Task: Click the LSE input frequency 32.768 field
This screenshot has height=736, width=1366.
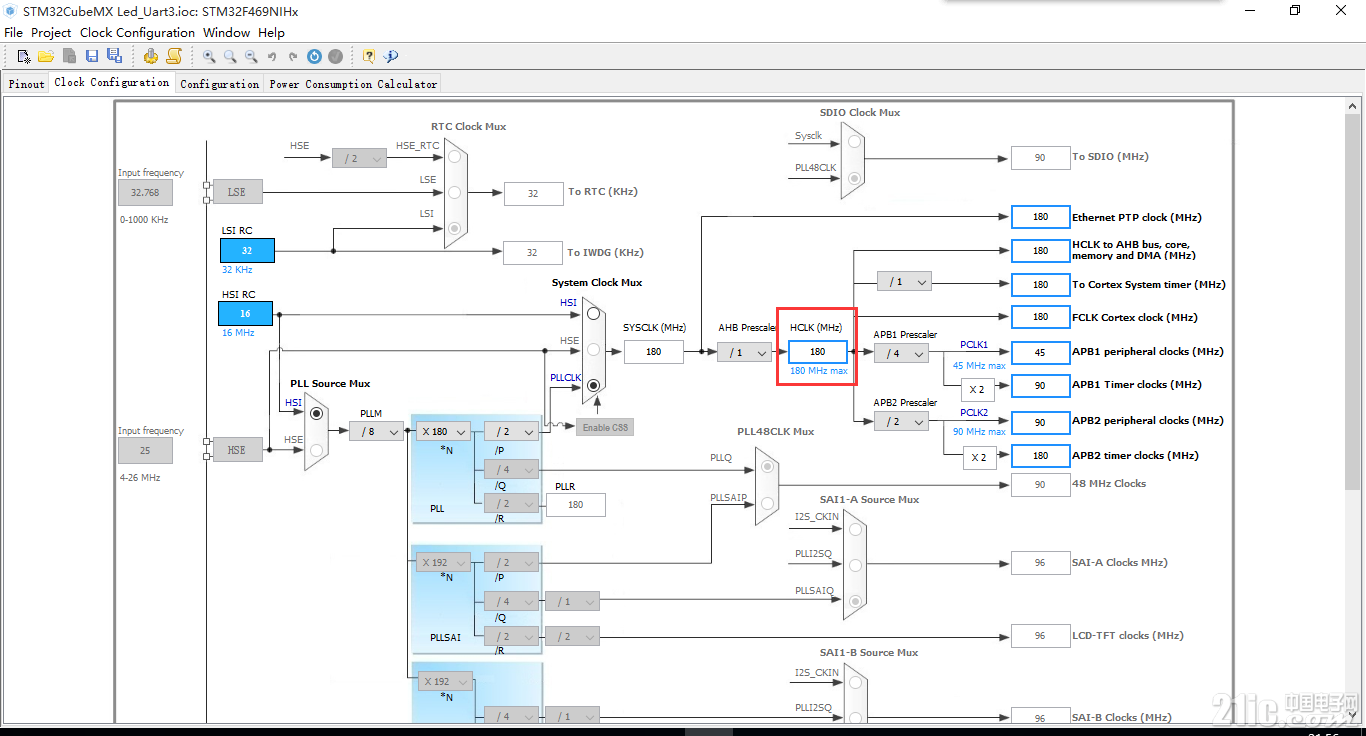Action: click(145, 192)
